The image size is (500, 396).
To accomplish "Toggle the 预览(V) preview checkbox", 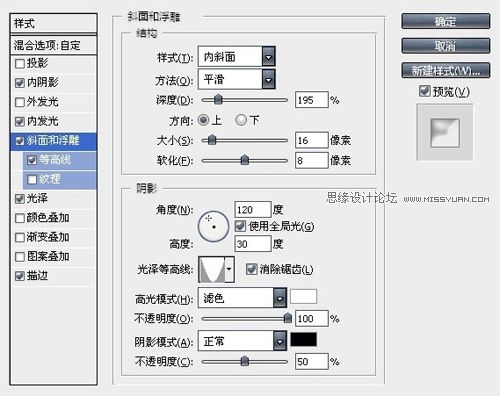I will 425,91.
